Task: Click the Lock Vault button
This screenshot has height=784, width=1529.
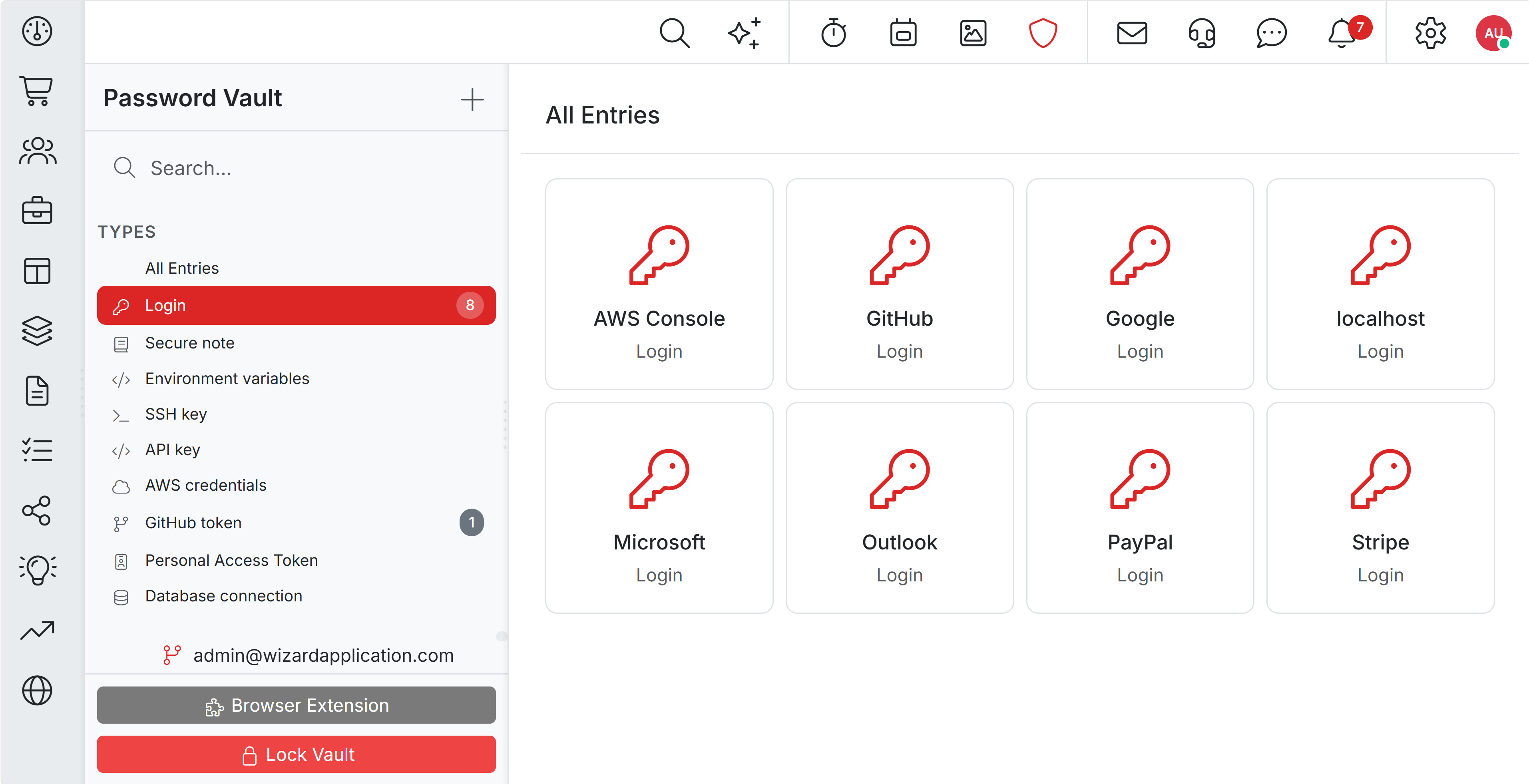Action: 297,754
